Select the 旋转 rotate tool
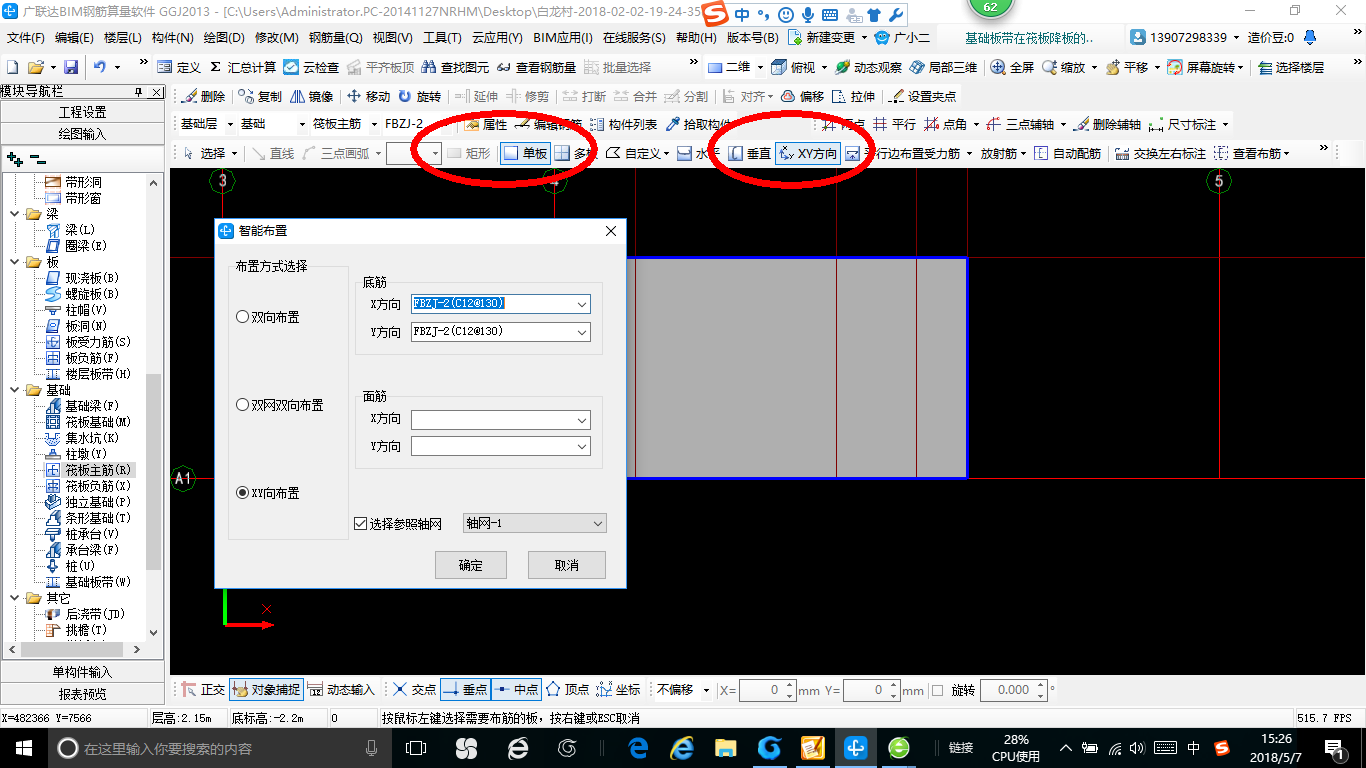 coord(419,96)
